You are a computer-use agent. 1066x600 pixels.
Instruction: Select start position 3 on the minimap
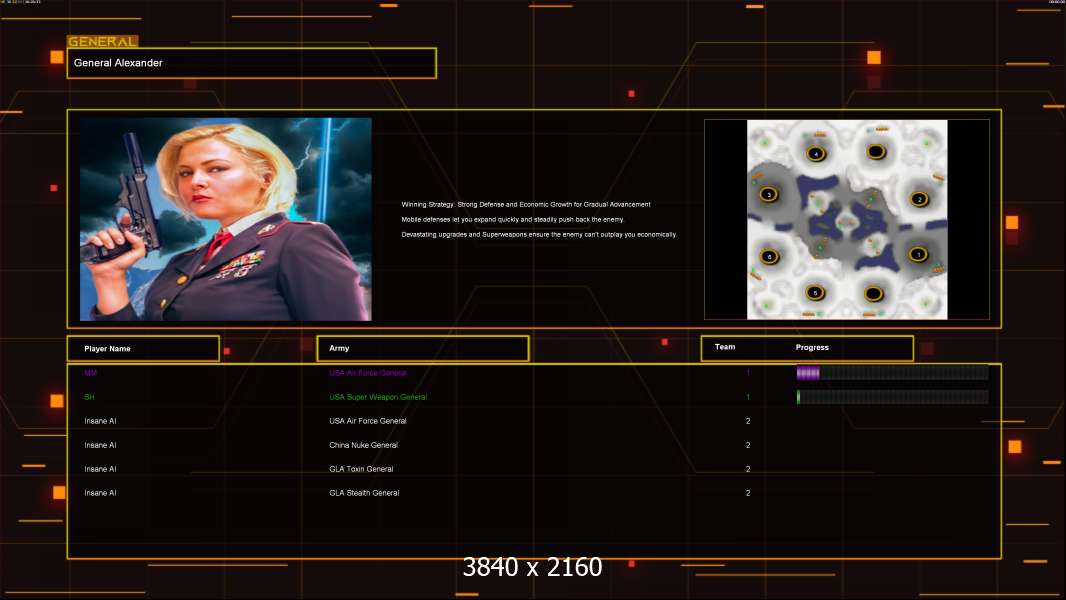769,195
